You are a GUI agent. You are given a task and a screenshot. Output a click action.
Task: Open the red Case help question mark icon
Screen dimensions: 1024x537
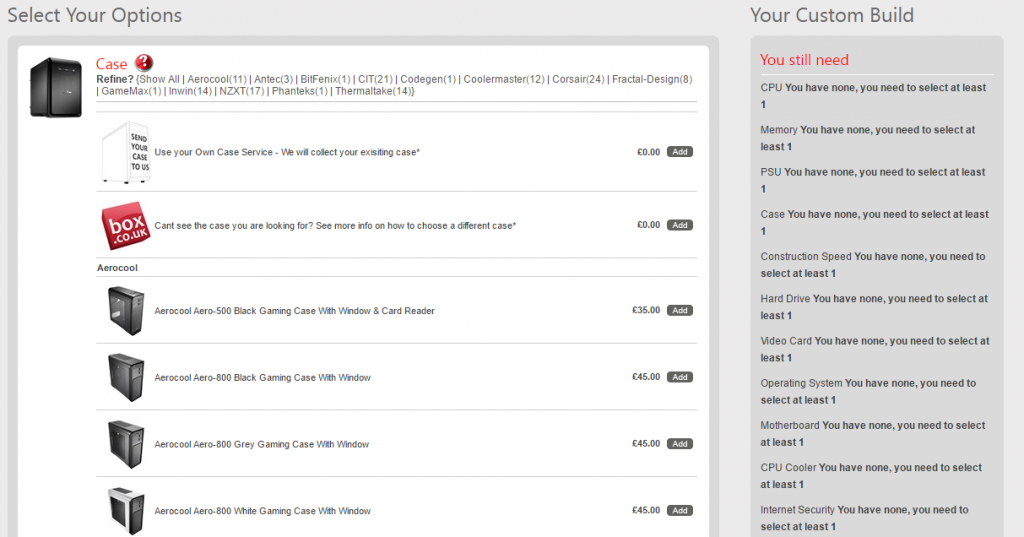click(x=144, y=63)
